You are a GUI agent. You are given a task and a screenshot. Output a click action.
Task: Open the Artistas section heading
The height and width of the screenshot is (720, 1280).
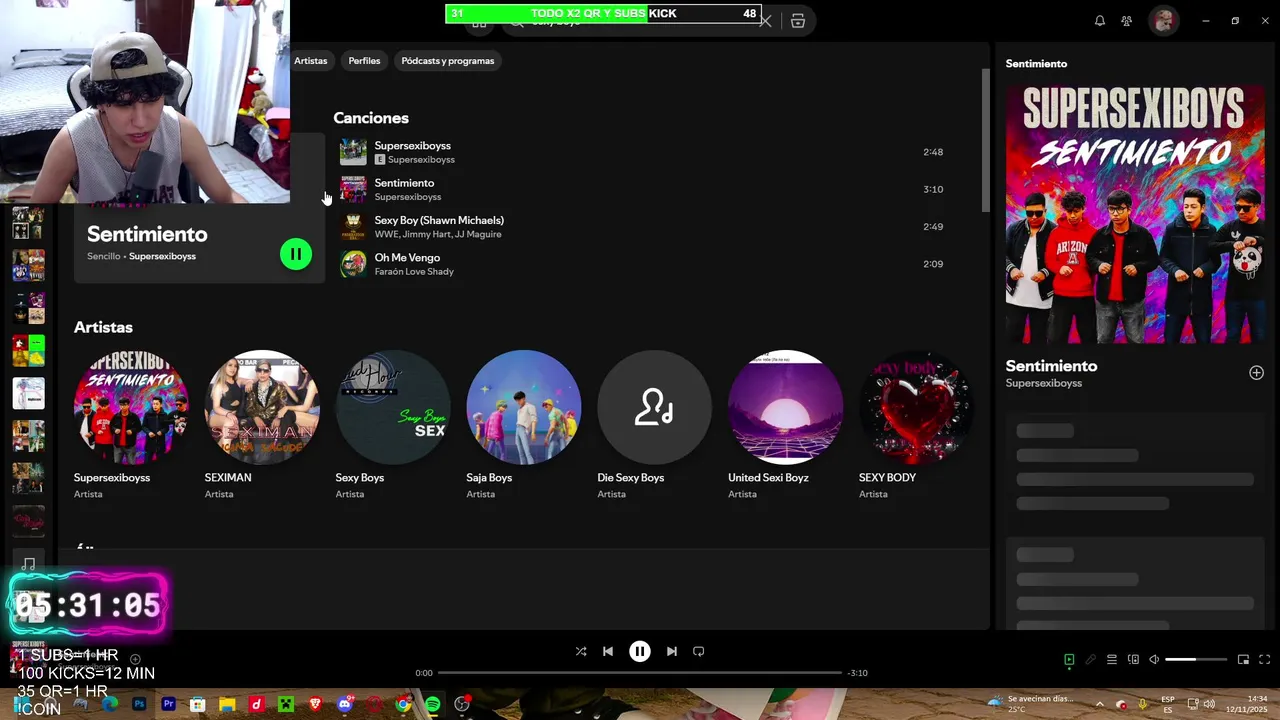(103, 327)
